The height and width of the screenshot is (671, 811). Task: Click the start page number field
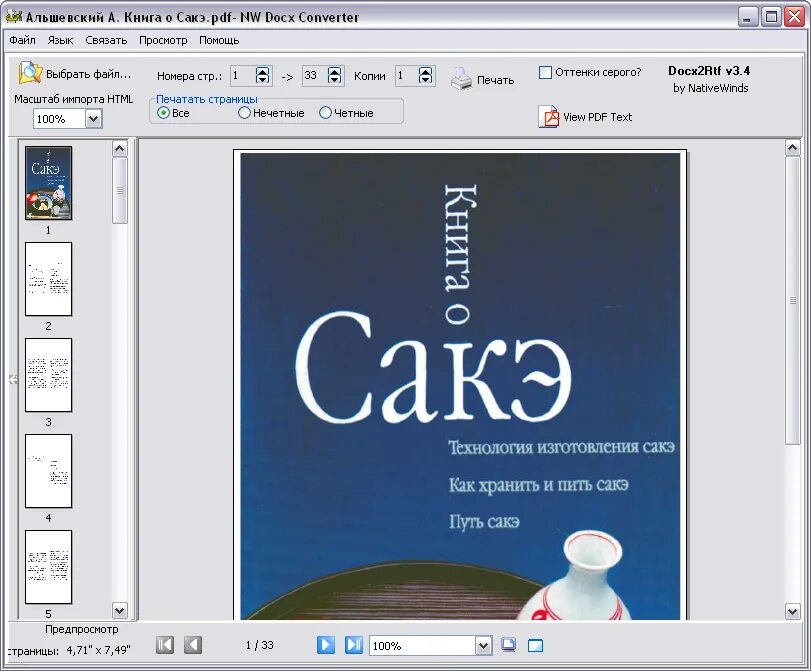(243, 76)
